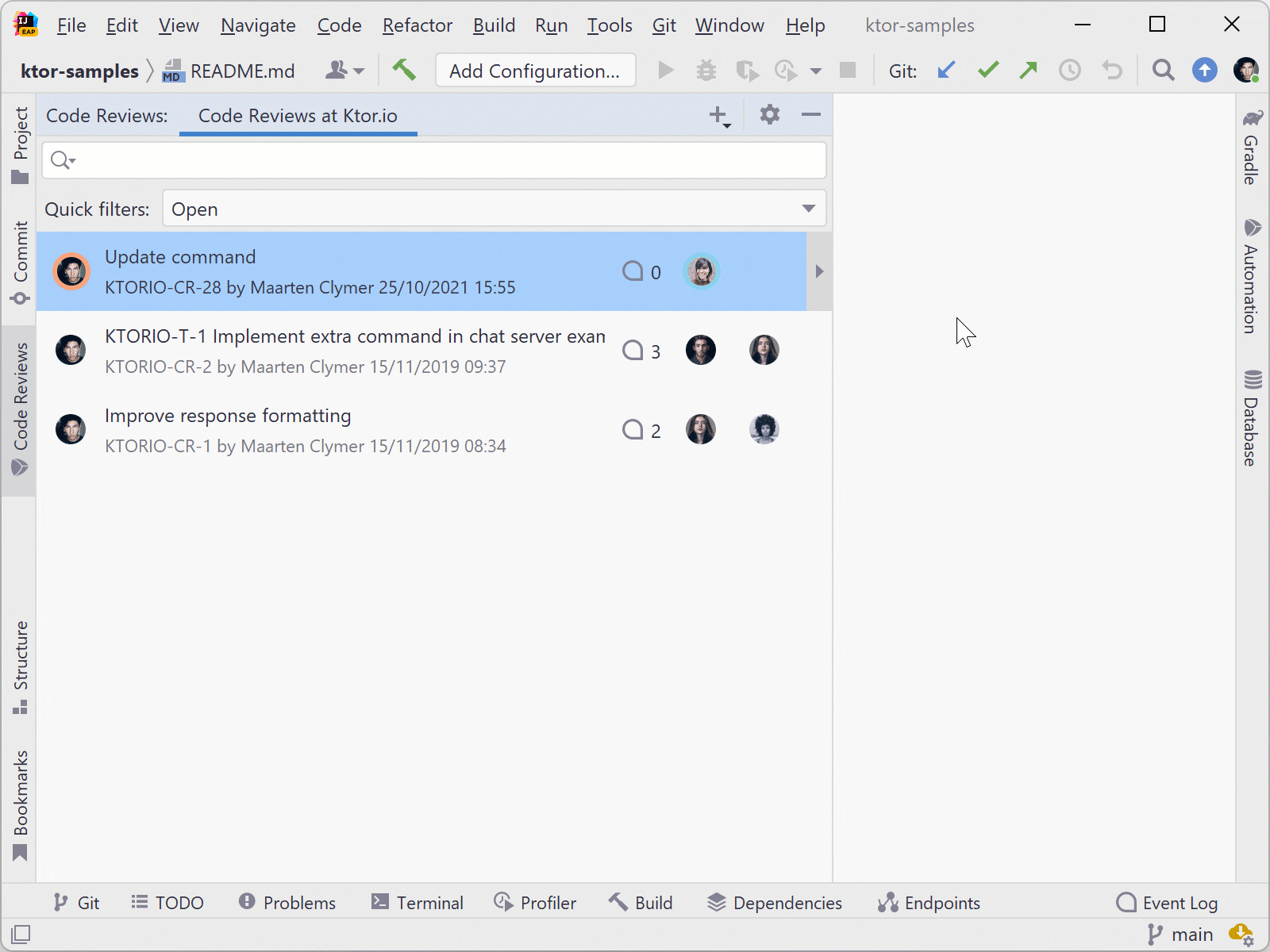The height and width of the screenshot is (952, 1270).
Task: Commit changes using the green checkmark icon
Action: point(987,71)
